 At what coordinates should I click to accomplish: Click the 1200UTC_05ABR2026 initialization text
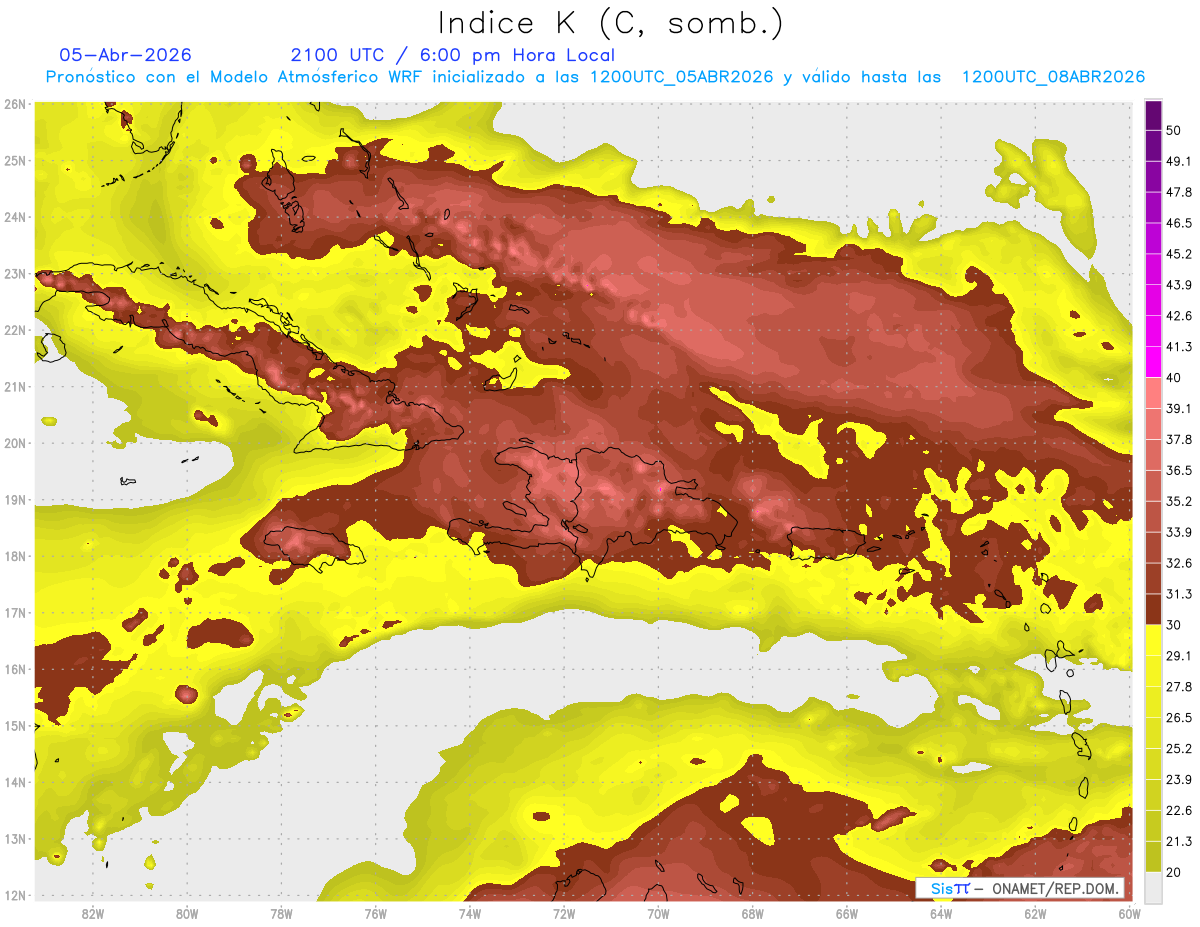682,77
